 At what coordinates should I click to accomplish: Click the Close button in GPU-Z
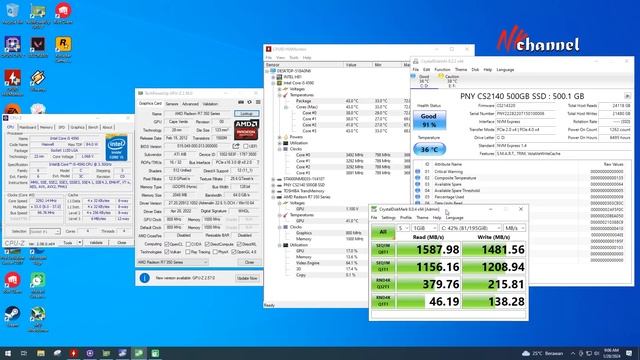click(x=249, y=262)
